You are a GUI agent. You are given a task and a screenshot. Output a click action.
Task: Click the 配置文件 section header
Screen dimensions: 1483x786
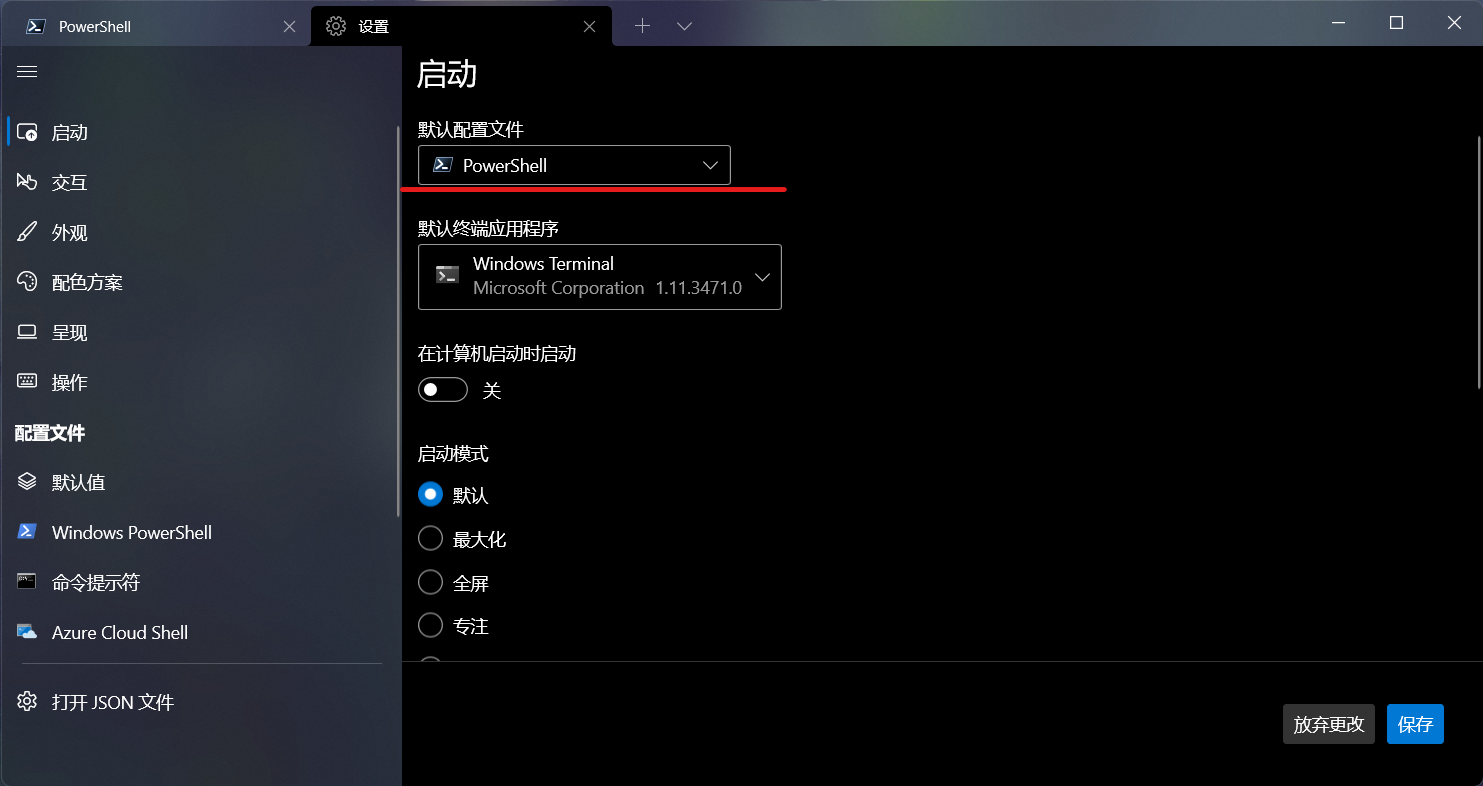coord(50,432)
